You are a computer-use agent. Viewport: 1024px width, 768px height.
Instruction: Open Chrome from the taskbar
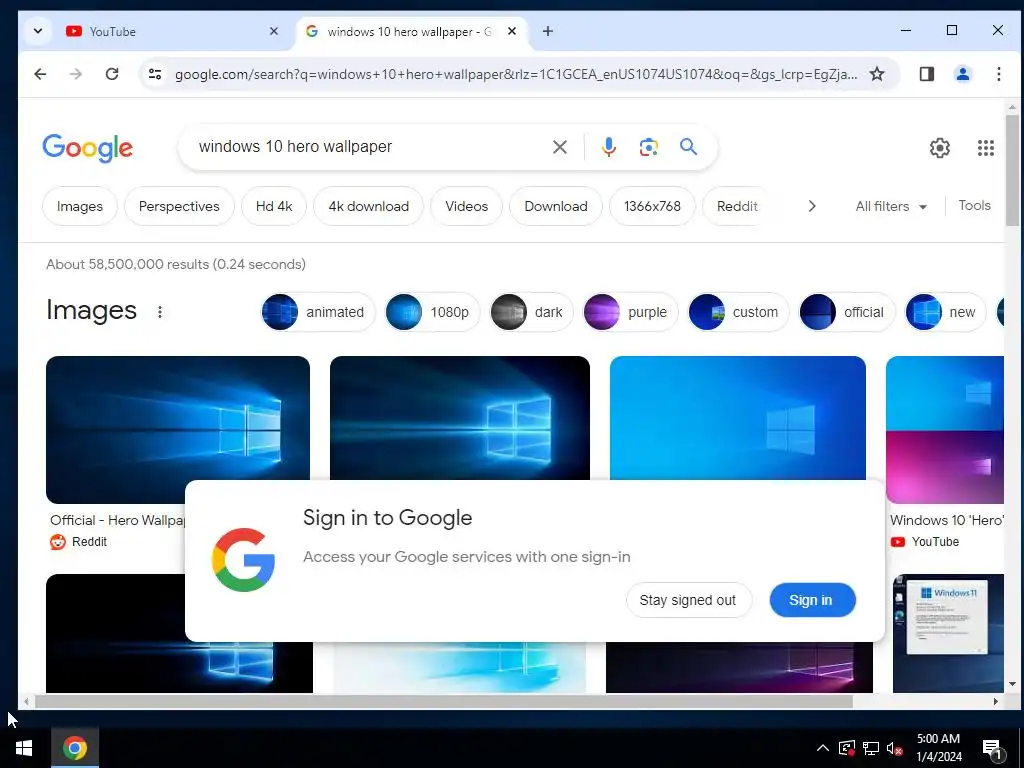pyautogui.click(x=75, y=748)
